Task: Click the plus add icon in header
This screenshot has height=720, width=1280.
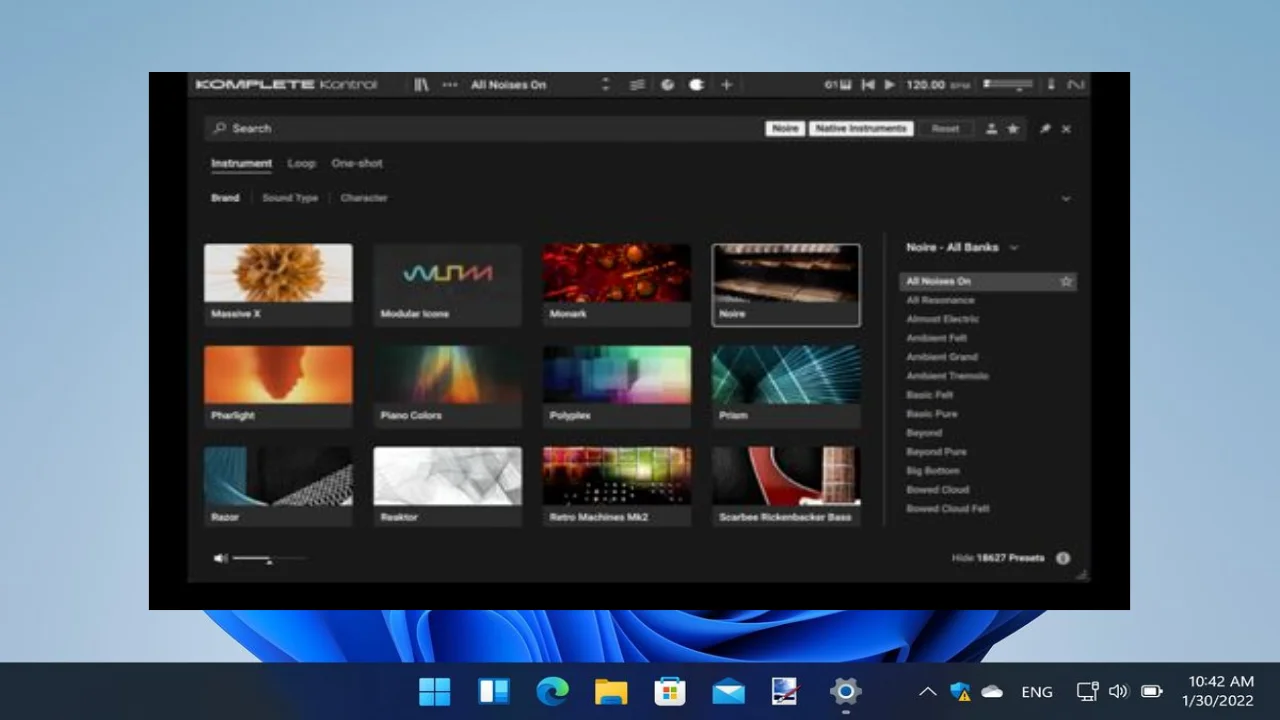Action: [727, 85]
